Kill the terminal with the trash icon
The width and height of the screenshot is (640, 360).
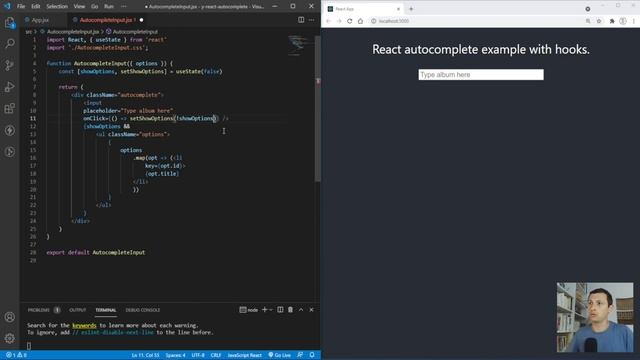click(291, 310)
